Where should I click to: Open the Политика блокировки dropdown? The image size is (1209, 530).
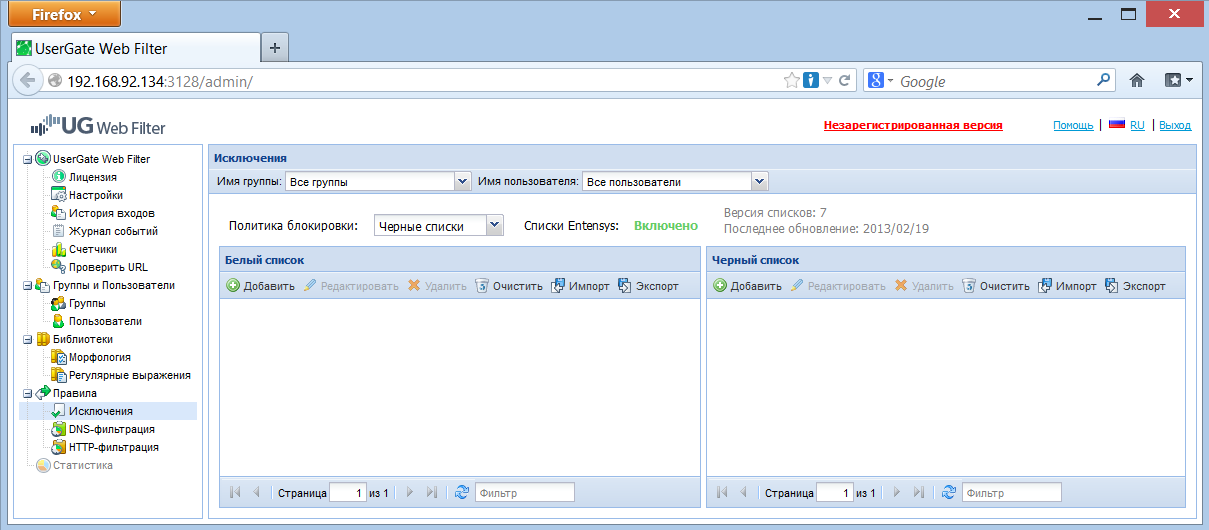(x=494, y=226)
